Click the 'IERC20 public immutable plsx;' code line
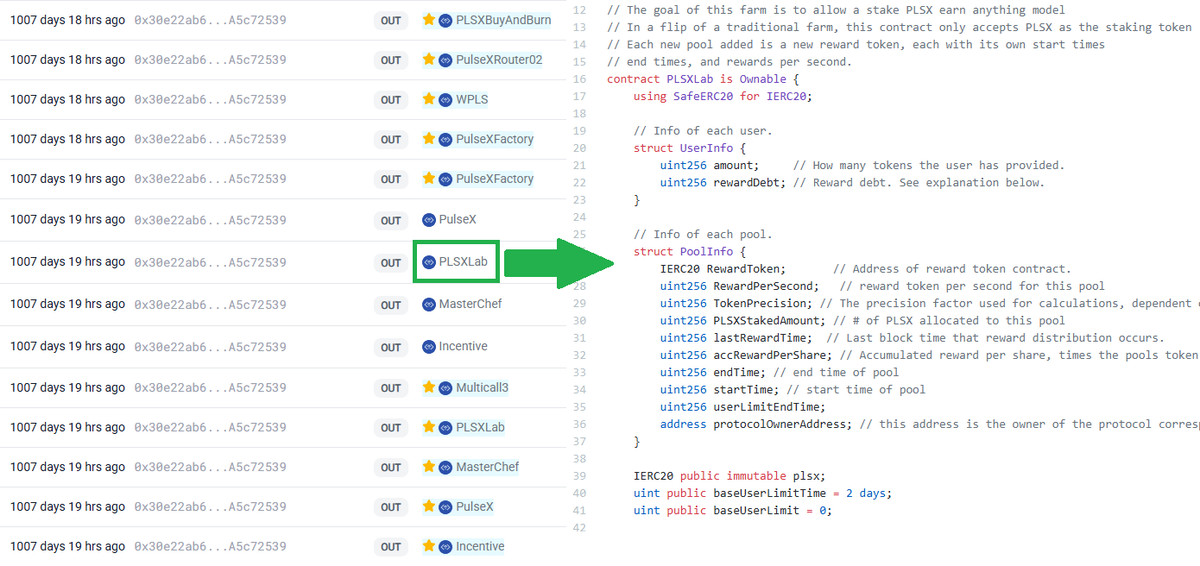The height and width of the screenshot is (566, 1200). (730, 476)
